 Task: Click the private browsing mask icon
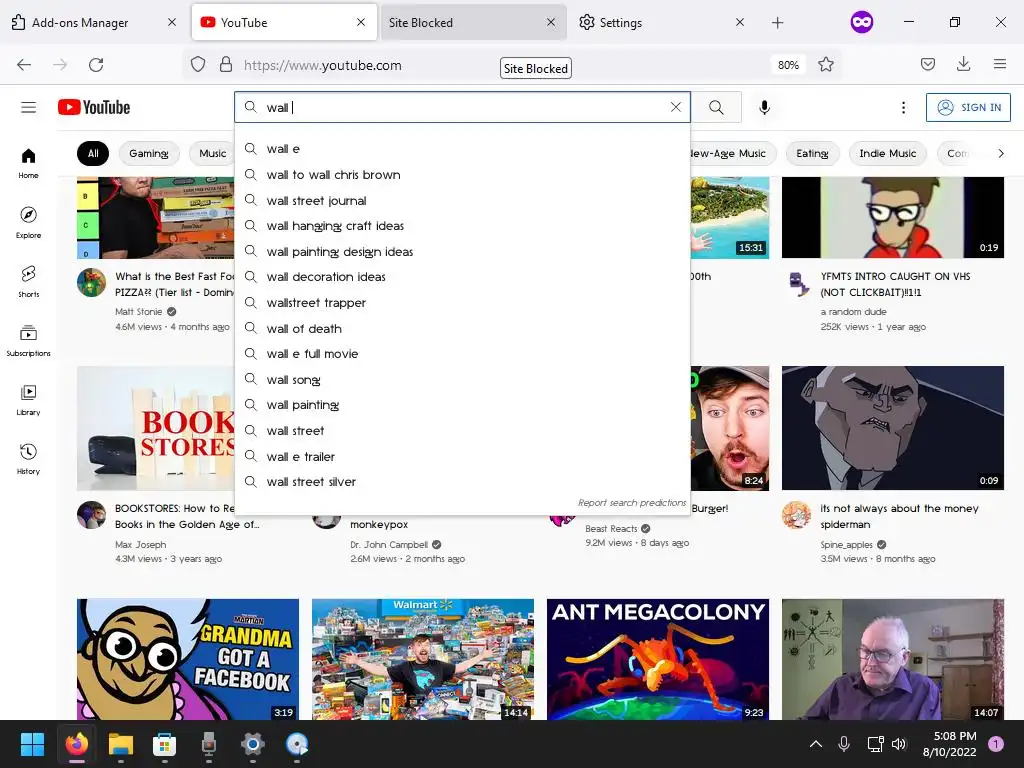coord(862,22)
